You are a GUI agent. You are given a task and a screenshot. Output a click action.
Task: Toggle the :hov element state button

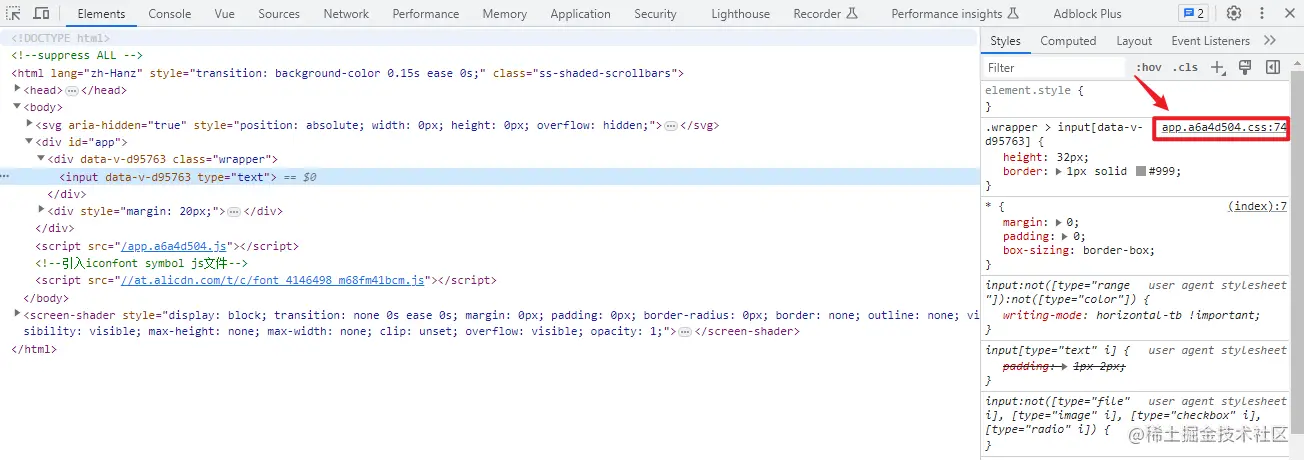pos(1149,68)
